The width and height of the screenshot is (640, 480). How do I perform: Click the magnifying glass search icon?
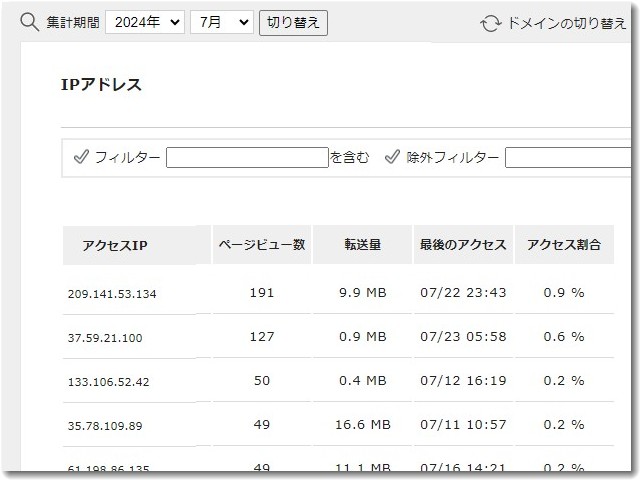pyautogui.click(x=30, y=22)
